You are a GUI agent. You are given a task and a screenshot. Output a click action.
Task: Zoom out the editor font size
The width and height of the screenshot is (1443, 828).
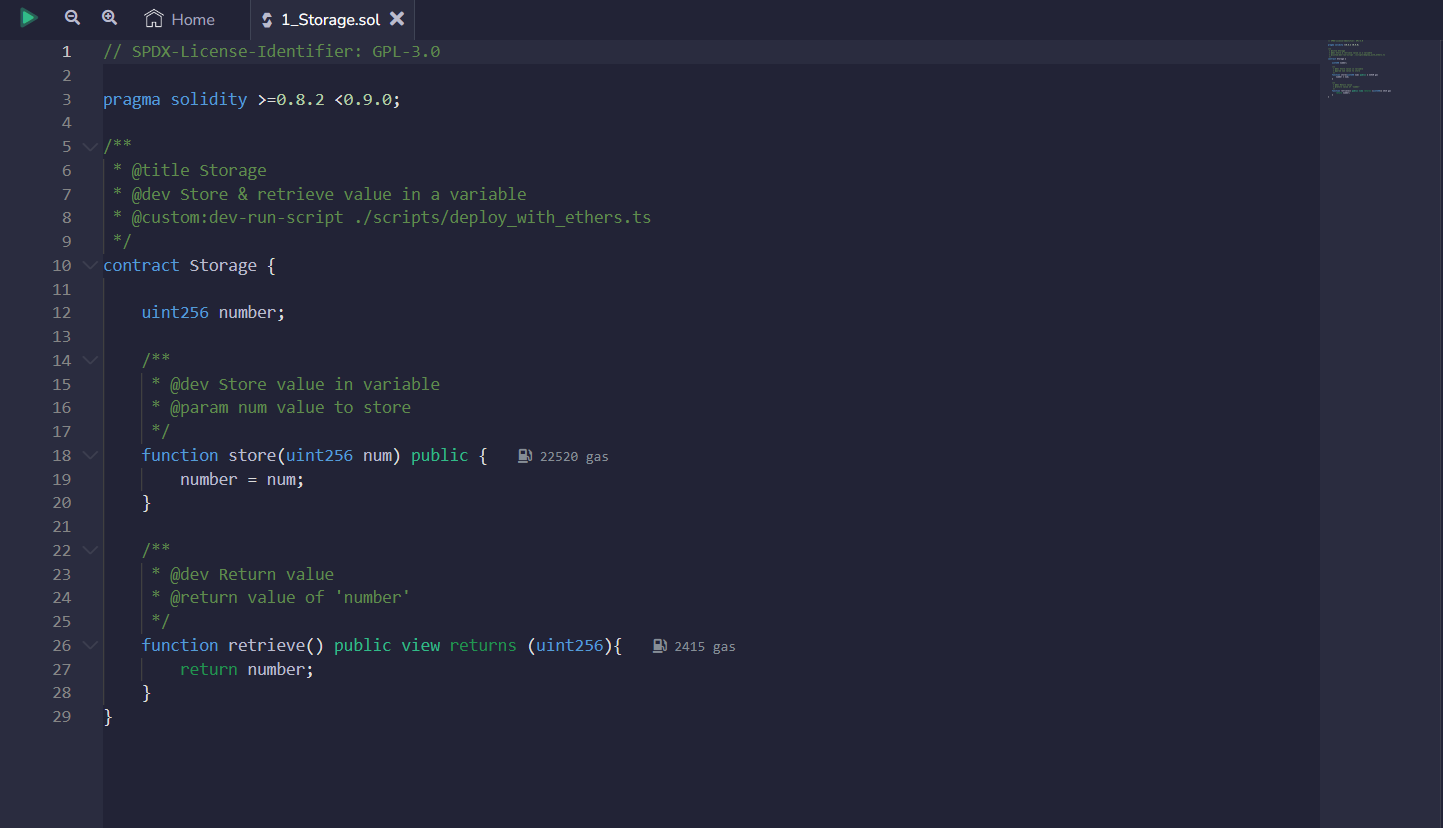pyautogui.click(x=72, y=18)
